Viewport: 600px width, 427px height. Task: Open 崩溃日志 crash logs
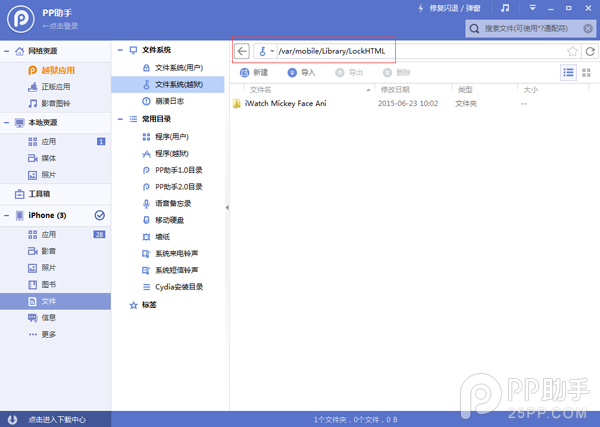tap(168, 101)
